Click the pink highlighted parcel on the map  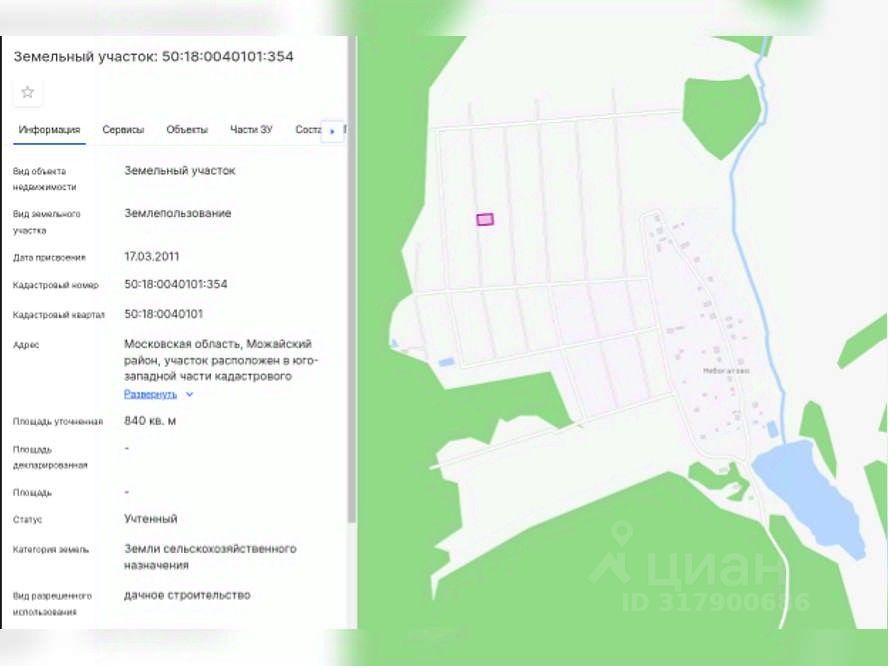(x=484, y=219)
